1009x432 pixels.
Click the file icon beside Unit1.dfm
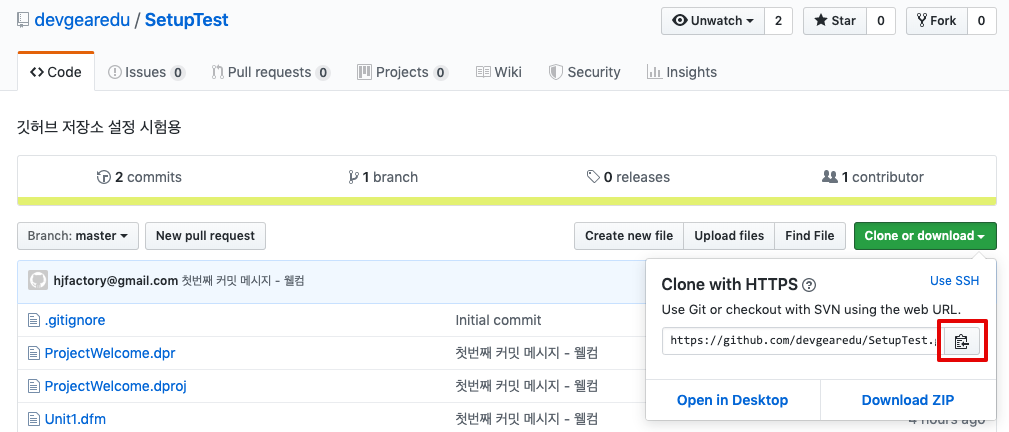click(x=33, y=420)
